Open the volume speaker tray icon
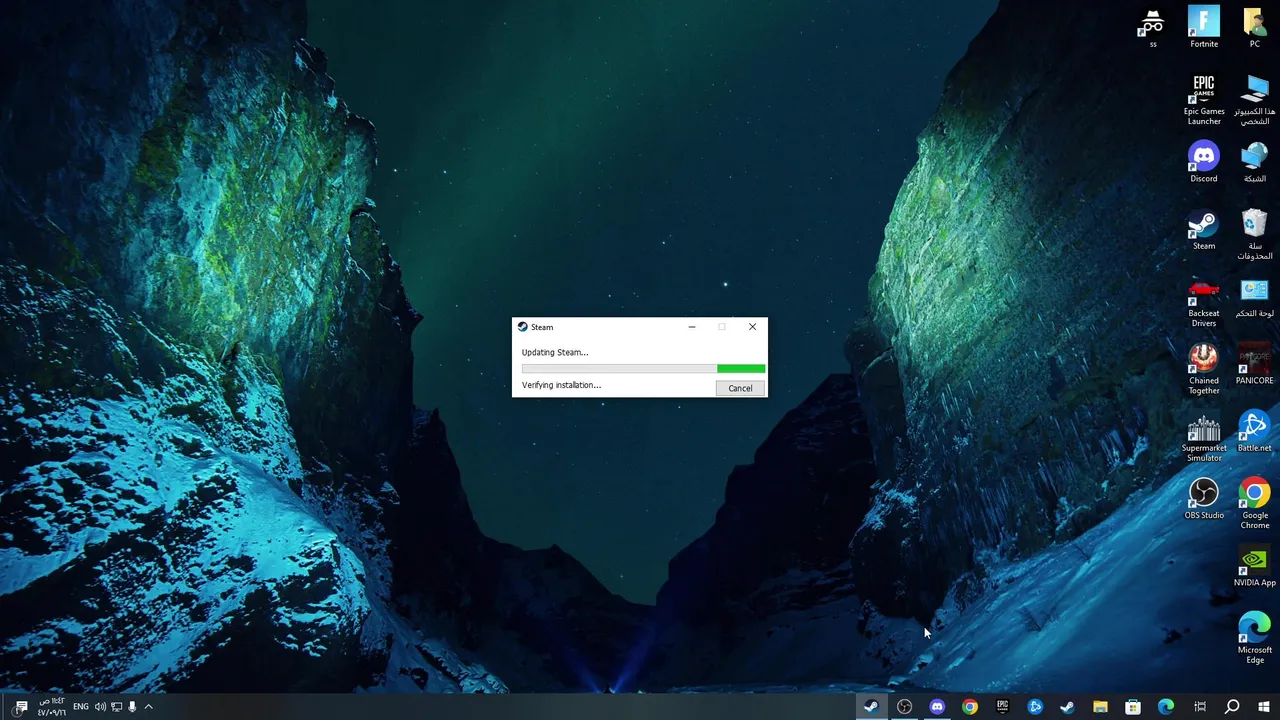This screenshot has height=720, width=1280. coord(100,707)
